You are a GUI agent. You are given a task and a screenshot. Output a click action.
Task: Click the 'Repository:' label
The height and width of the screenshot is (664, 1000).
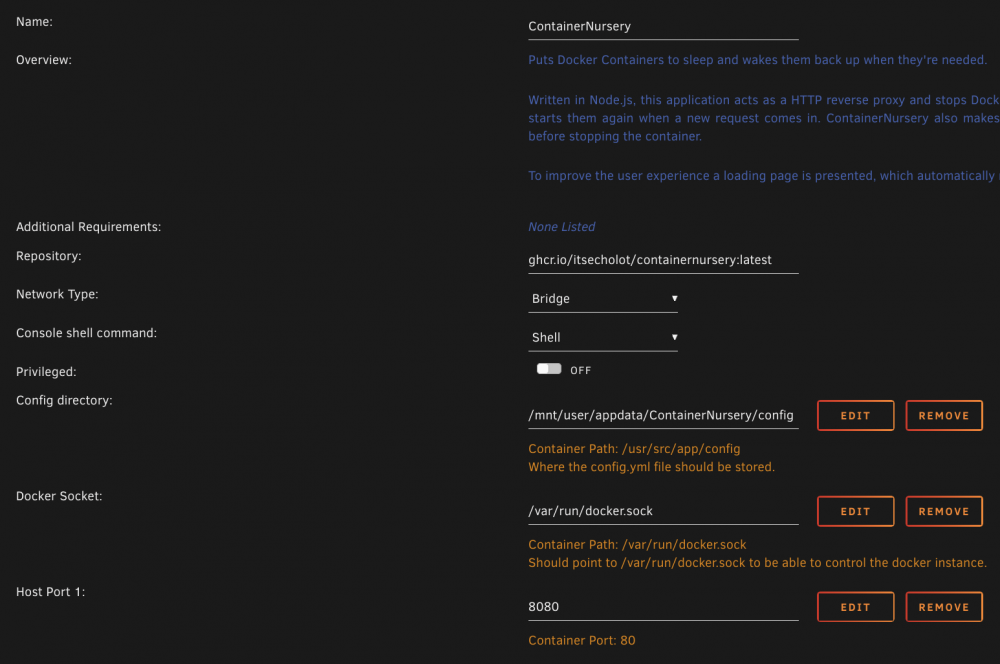coord(48,256)
